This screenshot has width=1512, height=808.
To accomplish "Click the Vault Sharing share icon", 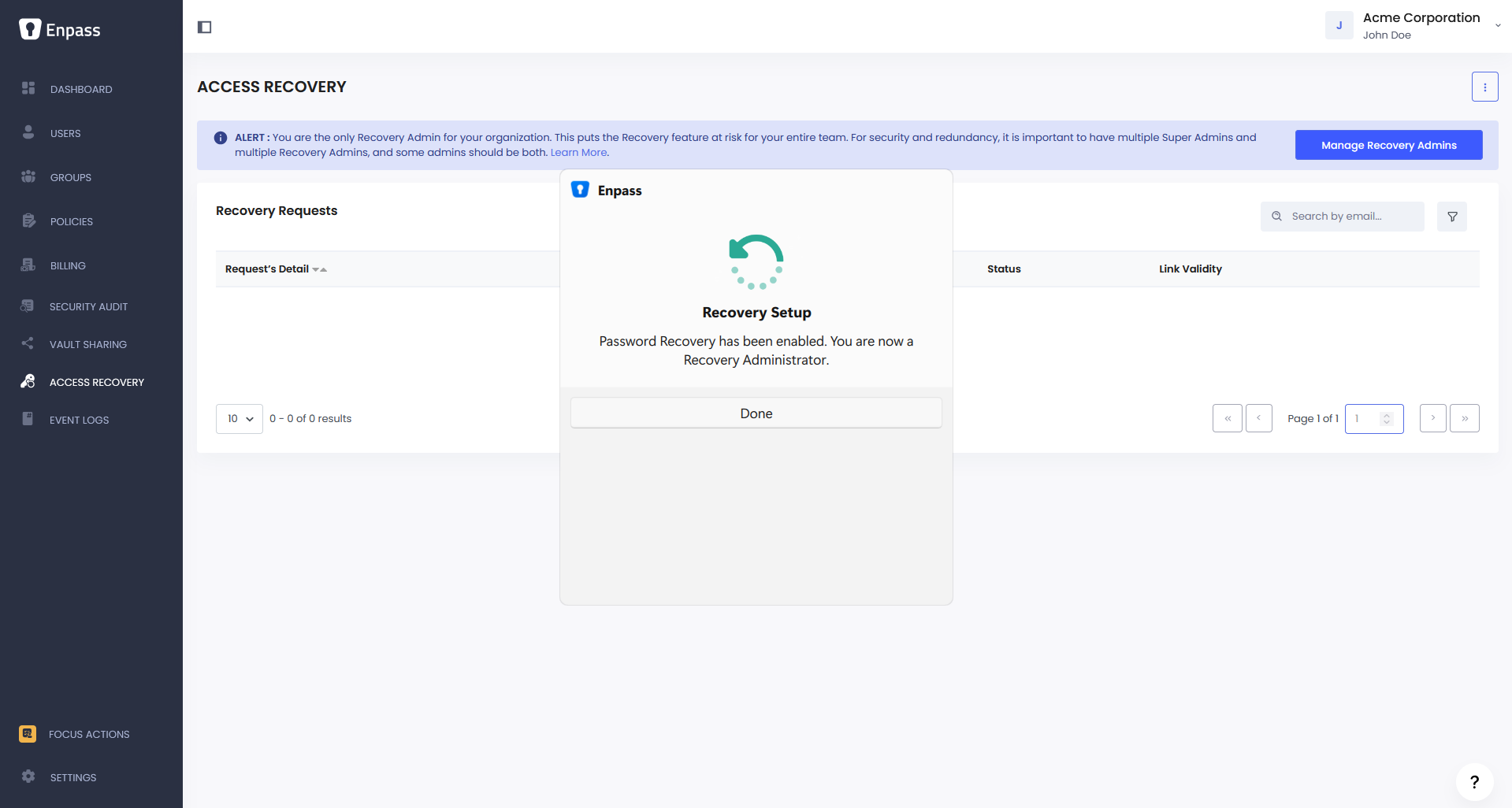I will pyautogui.click(x=28, y=343).
